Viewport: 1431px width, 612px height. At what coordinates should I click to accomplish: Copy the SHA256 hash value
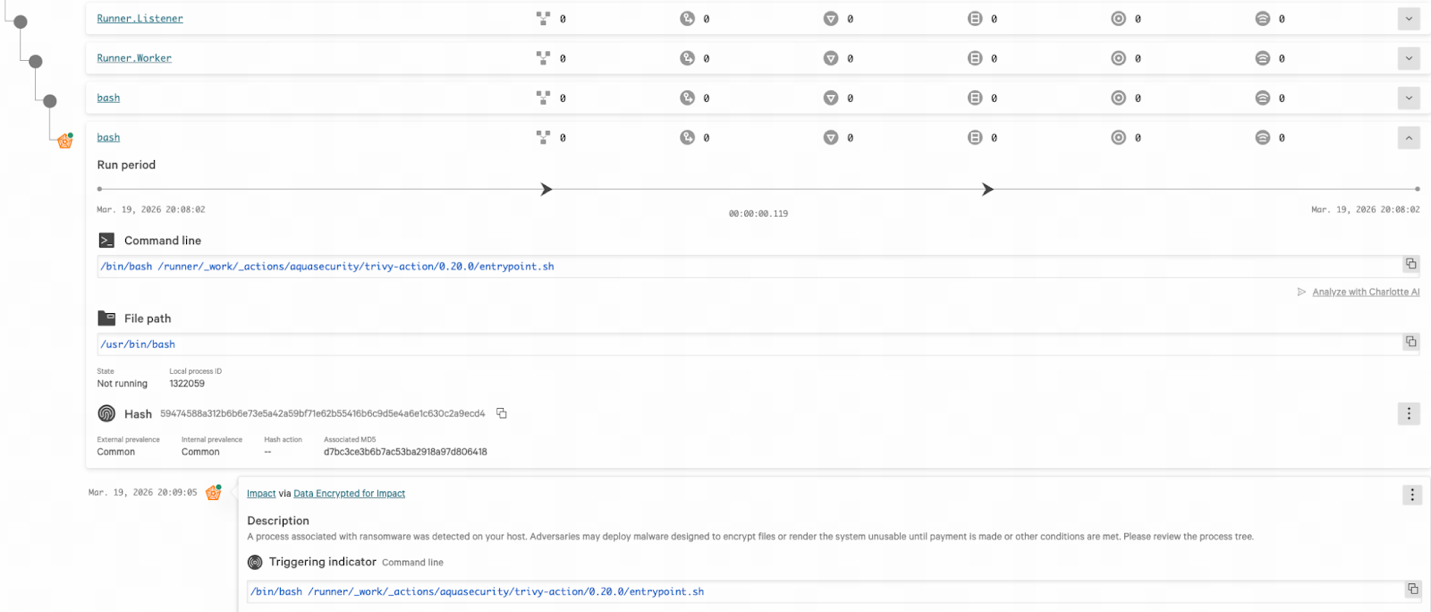(x=502, y=413)
